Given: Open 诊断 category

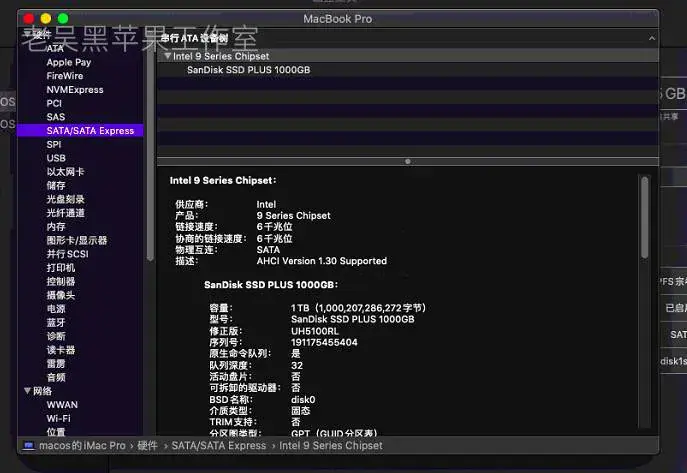Looking at the screenshot, I should click(56, 336).
